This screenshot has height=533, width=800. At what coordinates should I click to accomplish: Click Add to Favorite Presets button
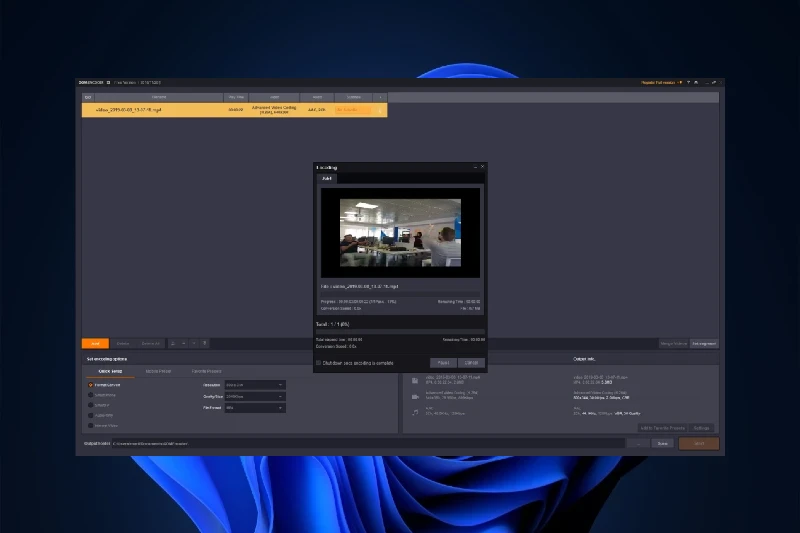tap(662, 428)
